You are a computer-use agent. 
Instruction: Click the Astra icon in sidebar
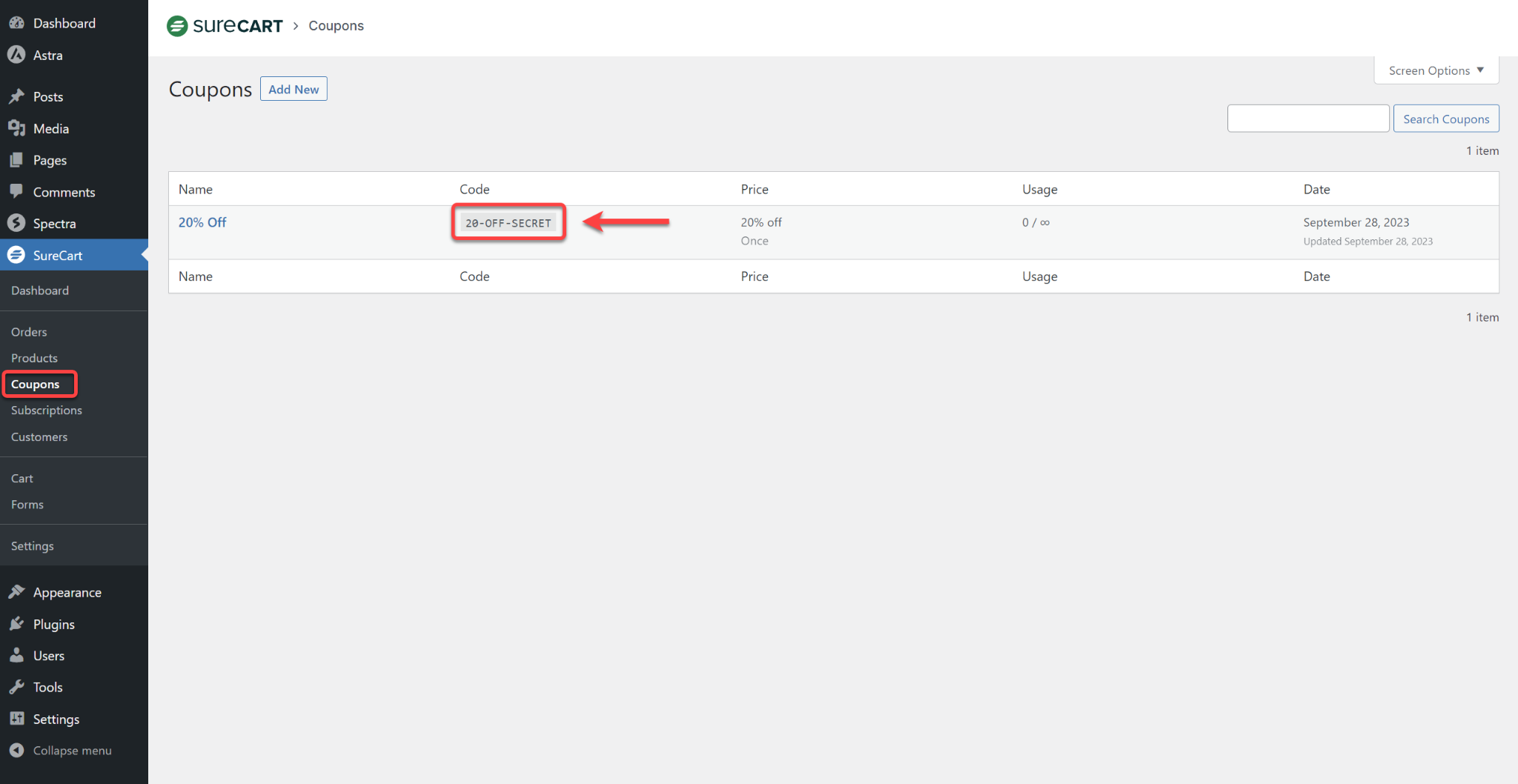[x=16, y=55]
